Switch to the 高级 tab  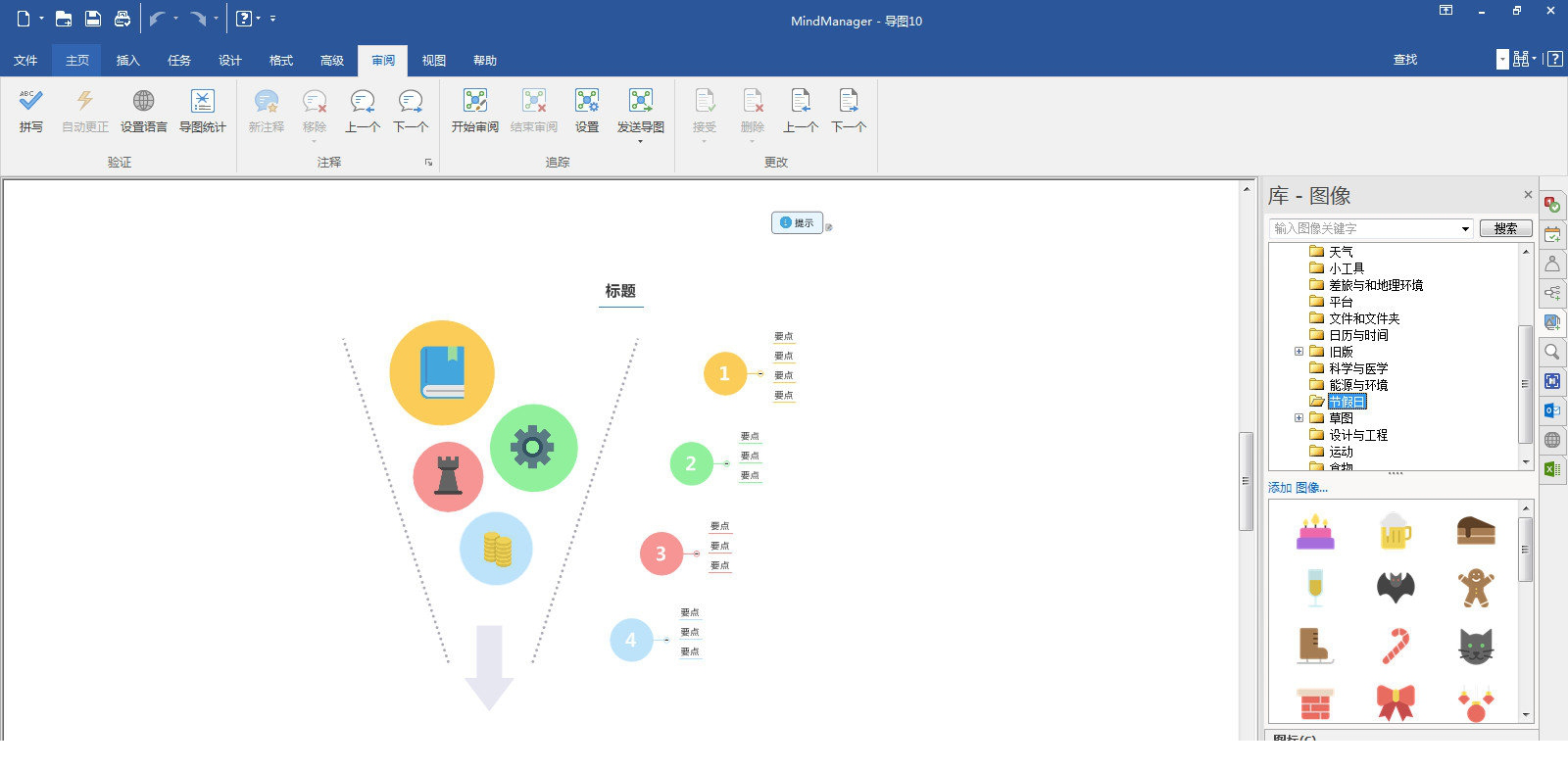coord(332,61)
